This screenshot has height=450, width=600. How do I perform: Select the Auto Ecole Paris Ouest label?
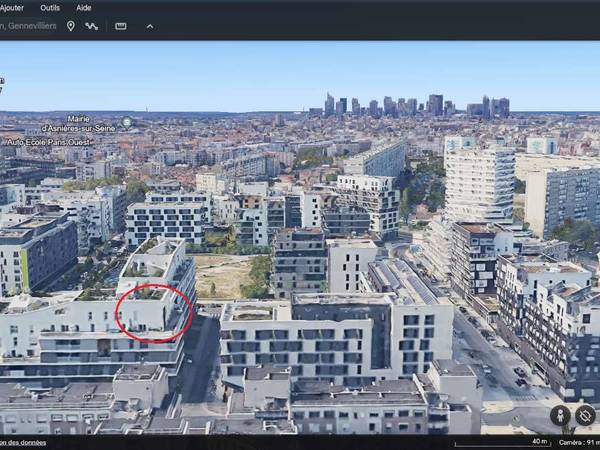[49, 142]
